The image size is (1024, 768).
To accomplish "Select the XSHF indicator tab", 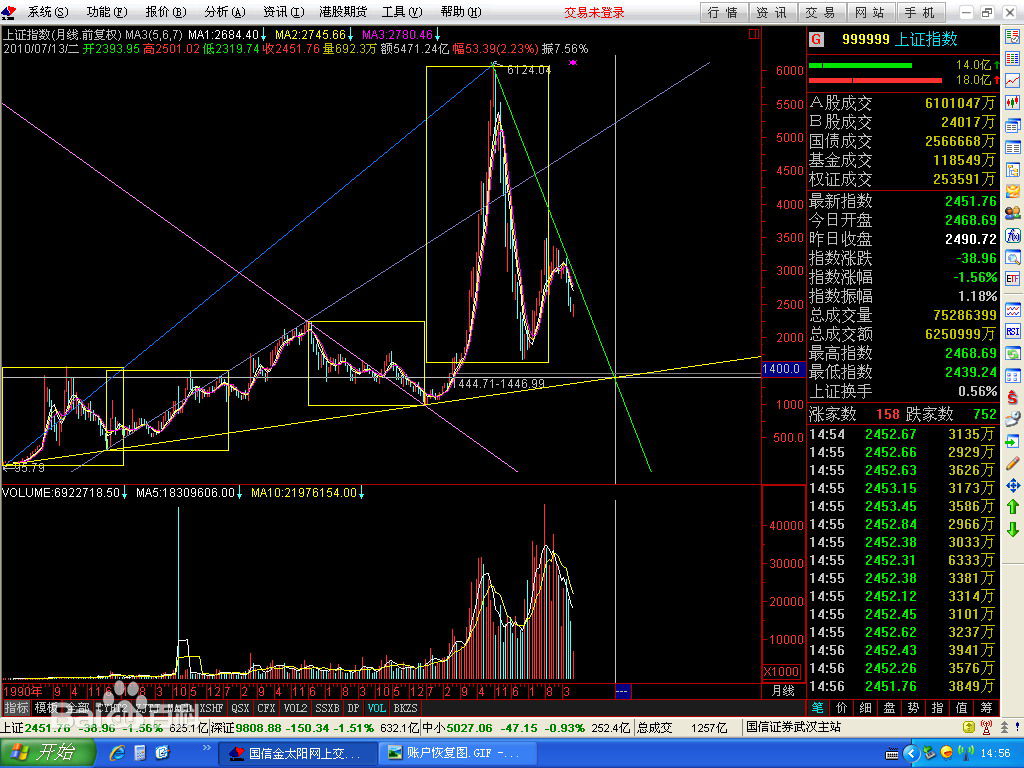I will tap(211, 708).
